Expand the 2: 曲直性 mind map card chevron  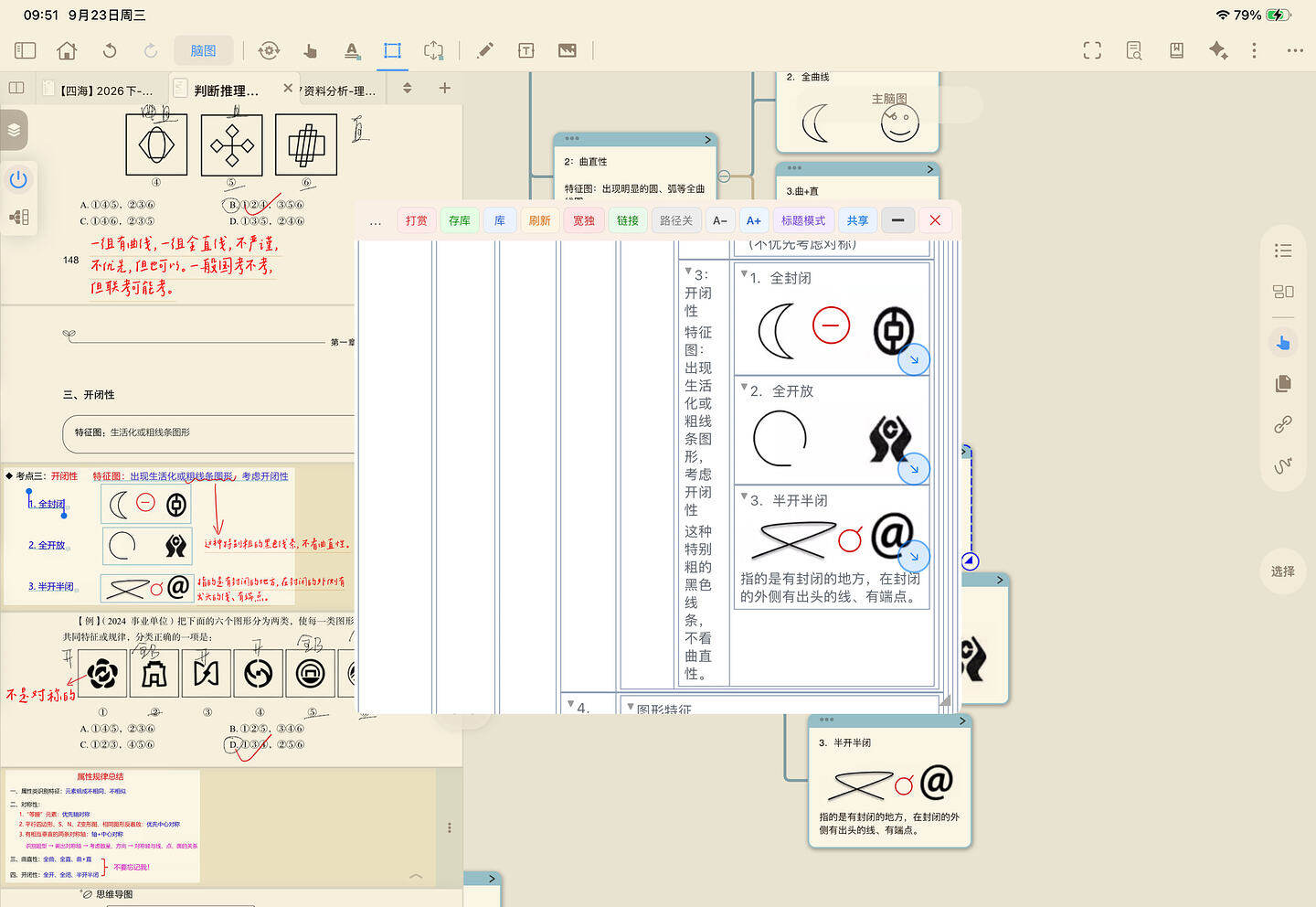pyautogui.click(x=707, y=140)
